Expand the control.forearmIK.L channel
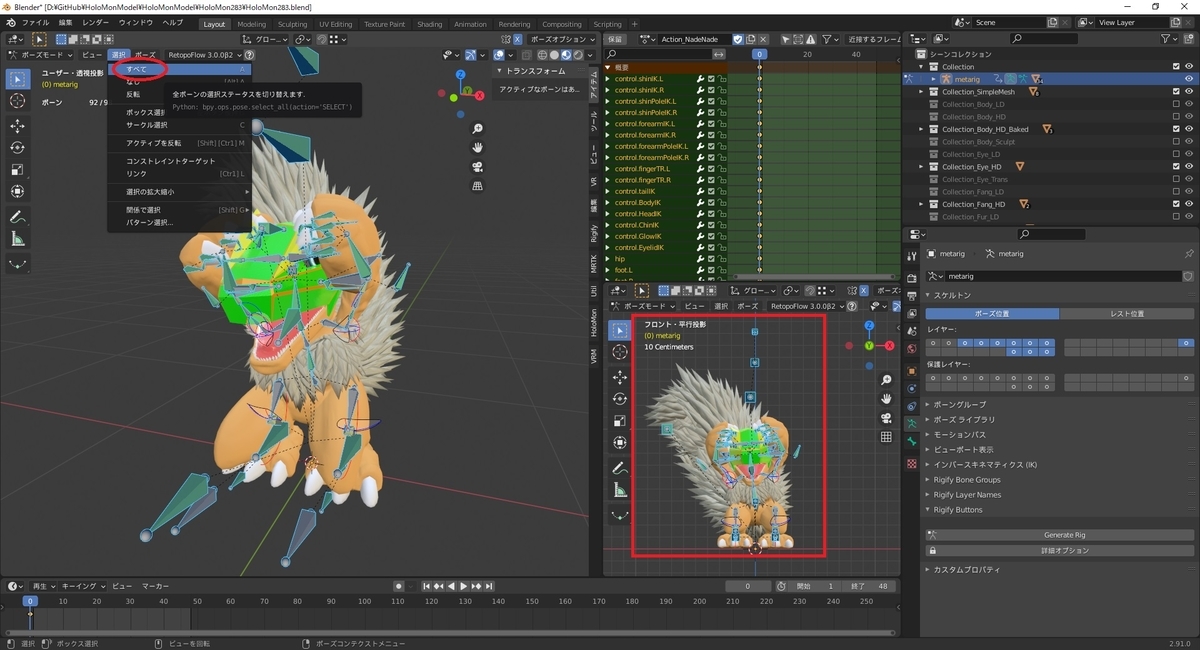1200x650 pixels. pyautogui.click(x=607, y=124)
